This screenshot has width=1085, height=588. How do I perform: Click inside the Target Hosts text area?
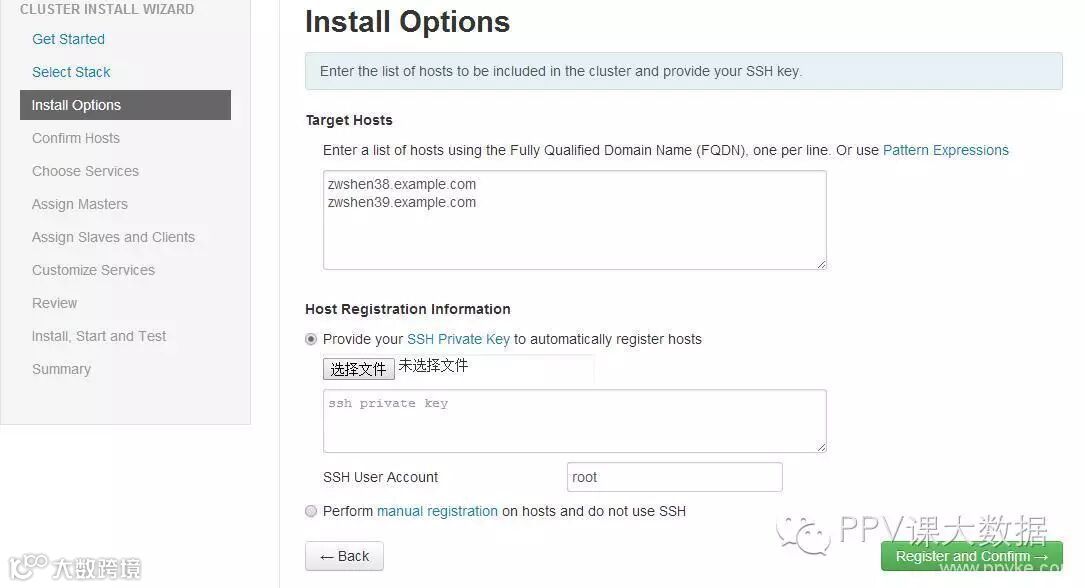[x=574, y=220]
